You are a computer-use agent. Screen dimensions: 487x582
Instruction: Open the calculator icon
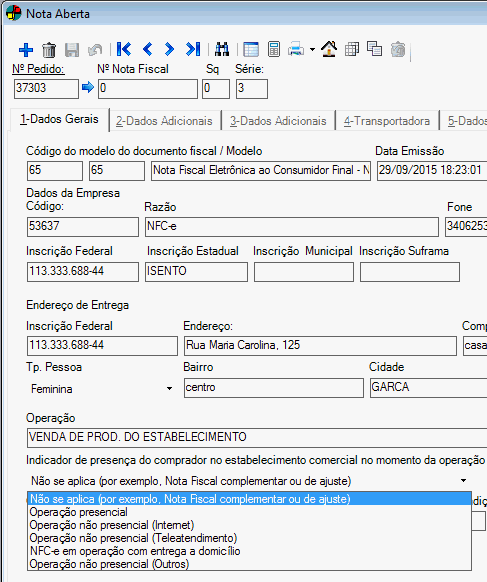coord(274,49)
